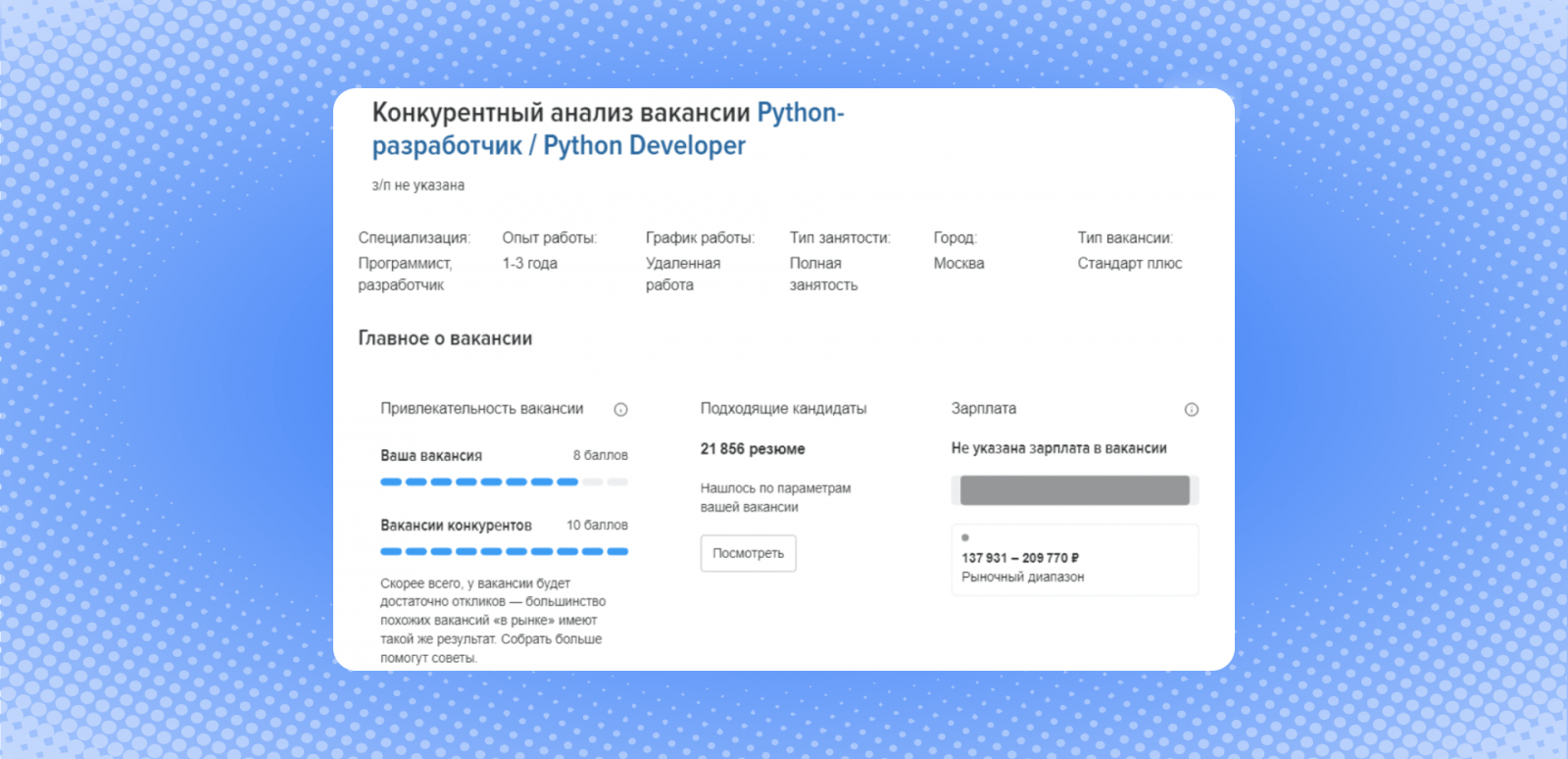The image size is (1568, 759).
Task: Click the gray salary range bar
Action: (x=1074, y=490)
